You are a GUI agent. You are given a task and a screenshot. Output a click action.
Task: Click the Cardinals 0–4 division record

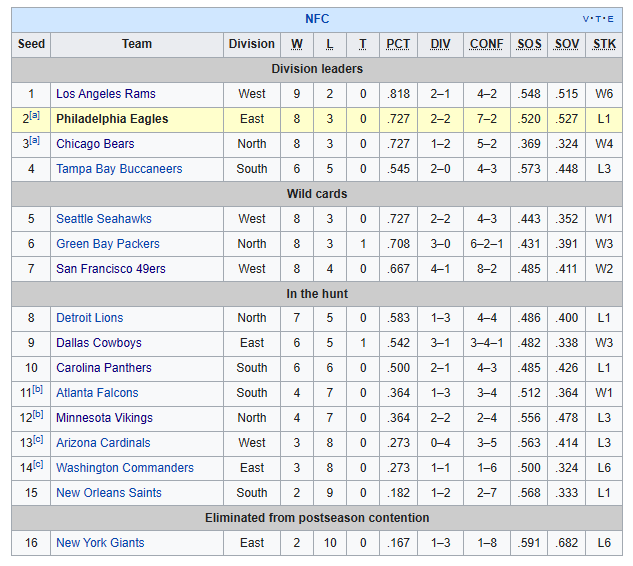(x=440, y=443)
